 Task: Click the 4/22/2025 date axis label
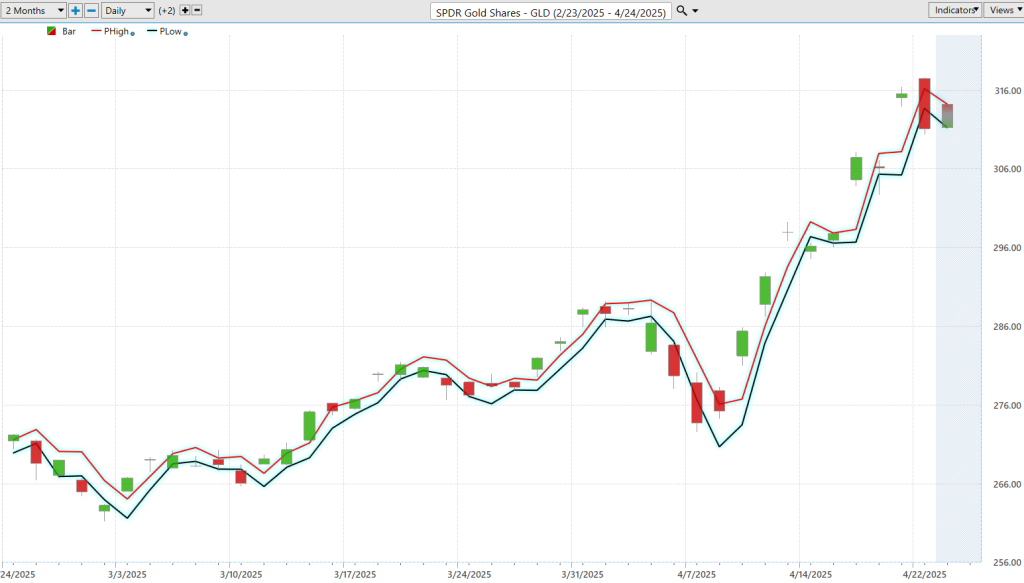click(x=924, y=575)
